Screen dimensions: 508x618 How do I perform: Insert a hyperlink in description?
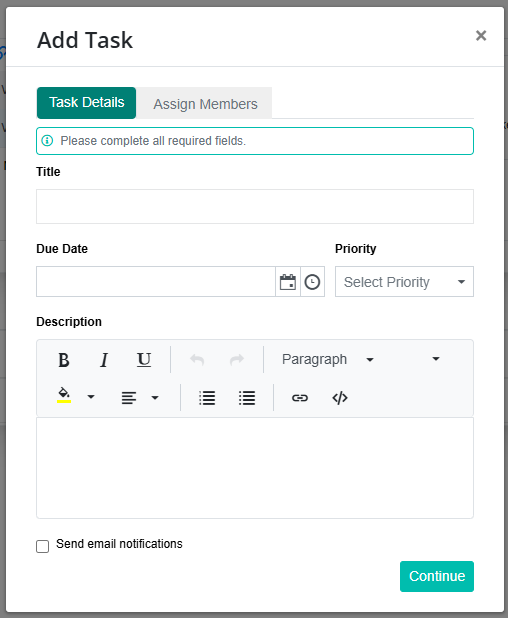pos(300,398)
